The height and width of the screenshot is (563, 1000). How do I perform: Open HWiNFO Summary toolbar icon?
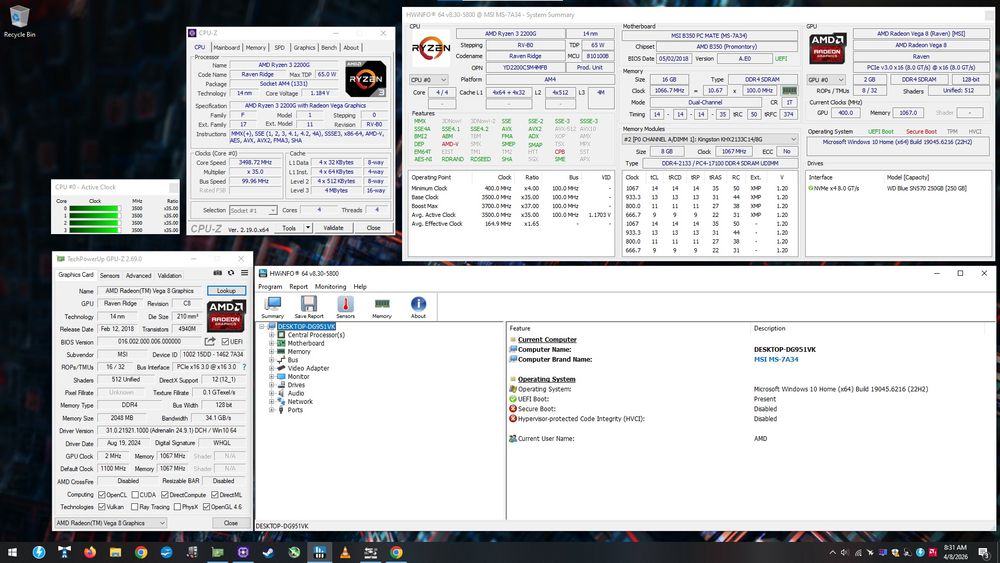tap(272, 307)
